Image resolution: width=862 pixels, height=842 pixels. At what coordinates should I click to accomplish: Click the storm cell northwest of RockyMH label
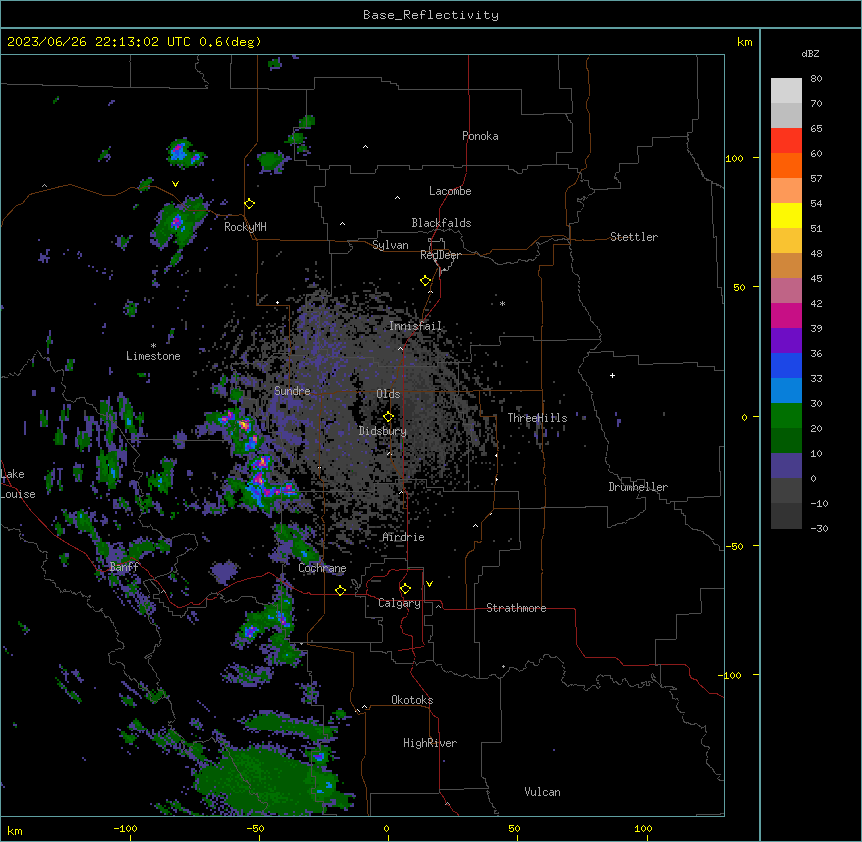point(177,223)
